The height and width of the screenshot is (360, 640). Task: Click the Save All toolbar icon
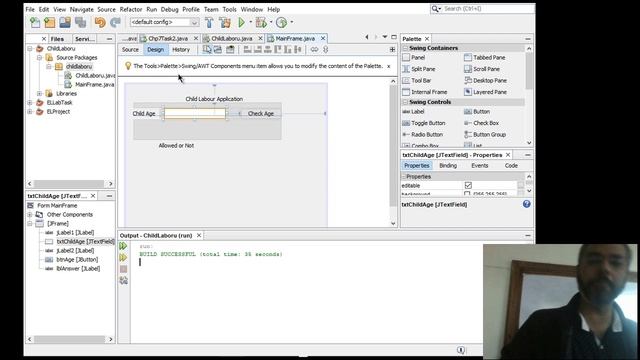coord(80,22)
